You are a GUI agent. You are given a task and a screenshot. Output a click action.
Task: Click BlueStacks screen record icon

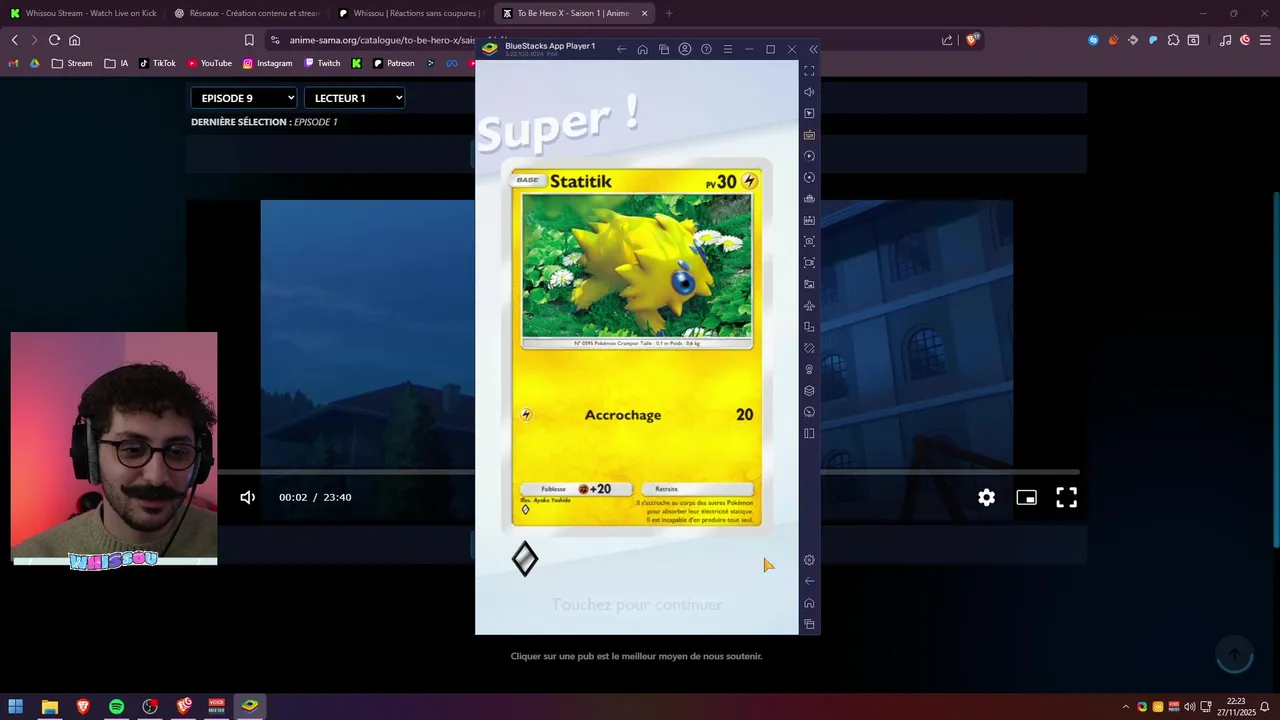(809, 263)
